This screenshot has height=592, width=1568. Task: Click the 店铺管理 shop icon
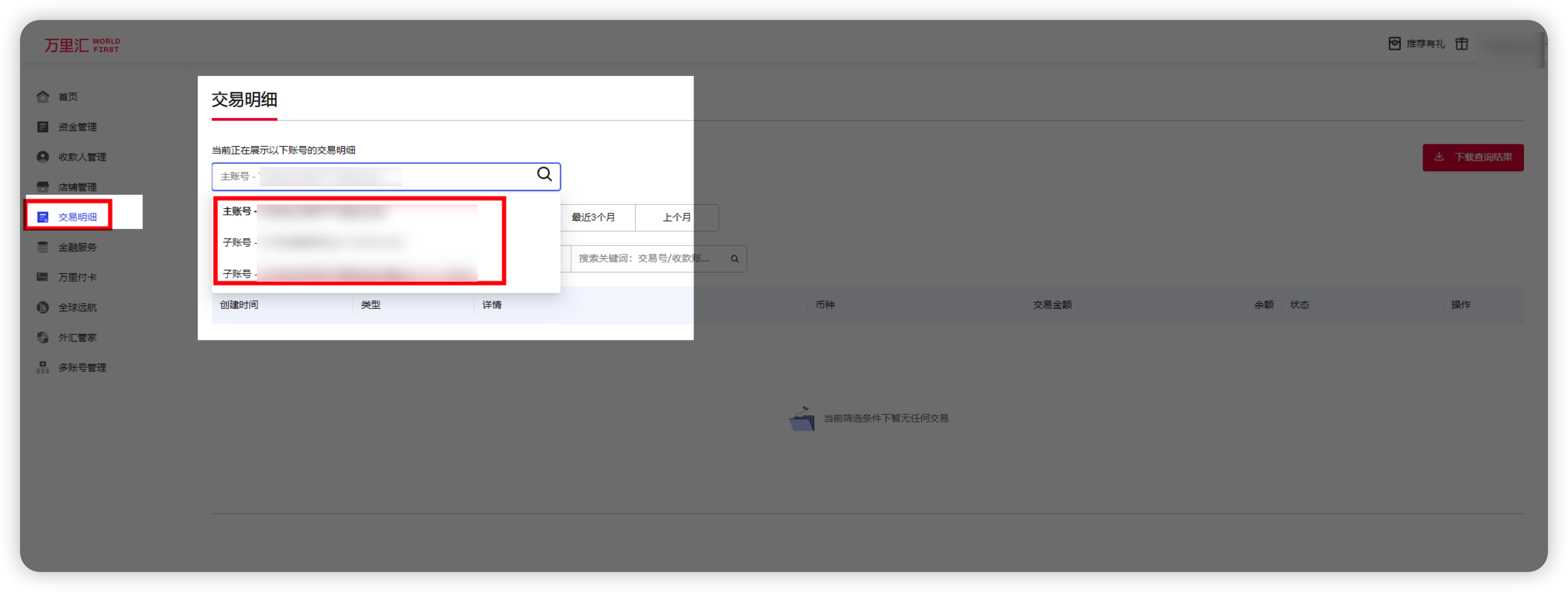pos(43,187)
